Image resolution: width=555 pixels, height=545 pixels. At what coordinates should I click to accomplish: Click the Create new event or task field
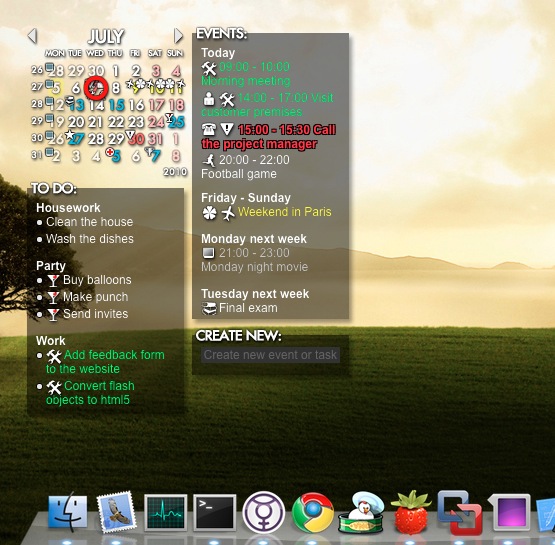[x=270, y=355]
